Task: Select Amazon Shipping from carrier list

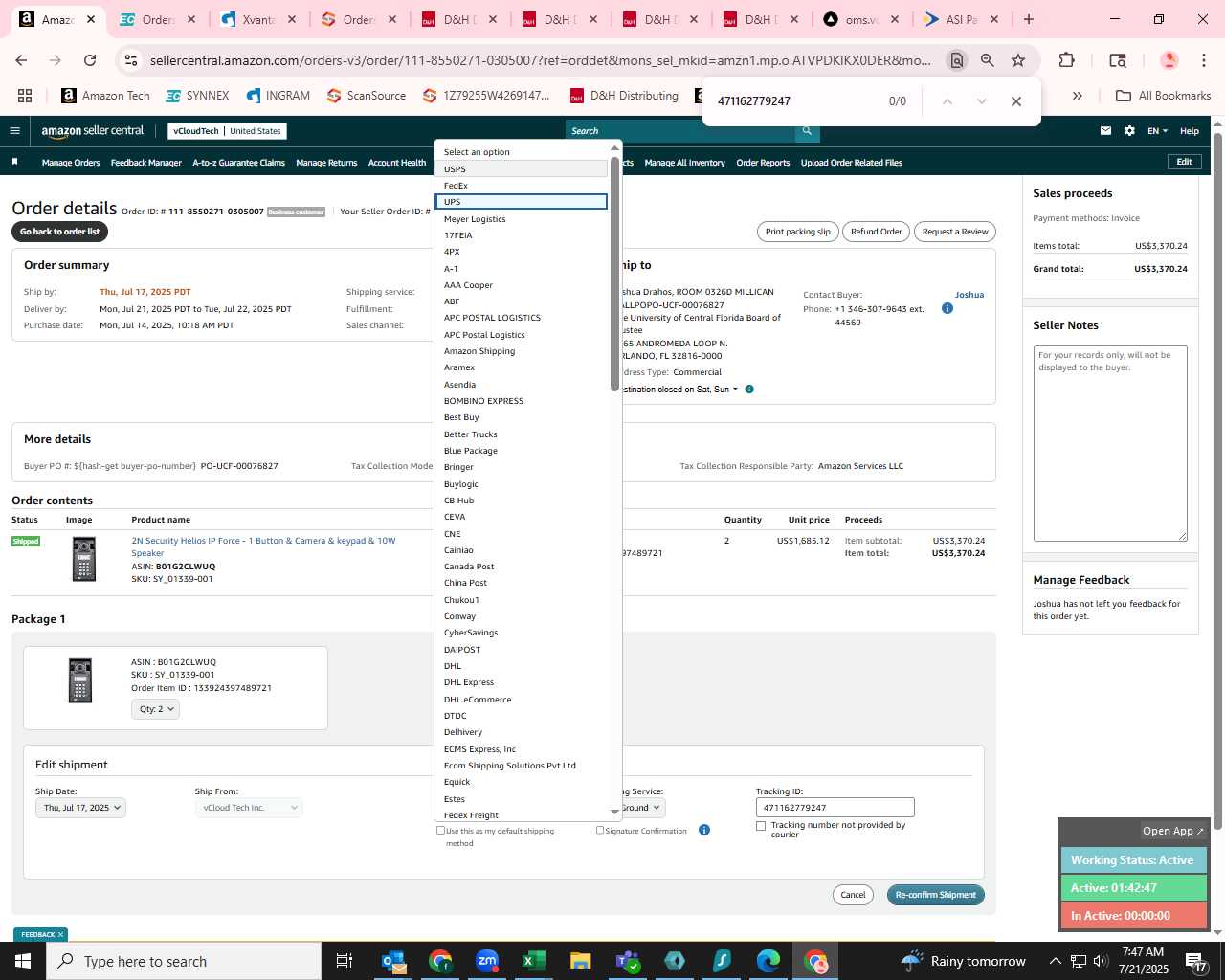Action: (522, 351)
